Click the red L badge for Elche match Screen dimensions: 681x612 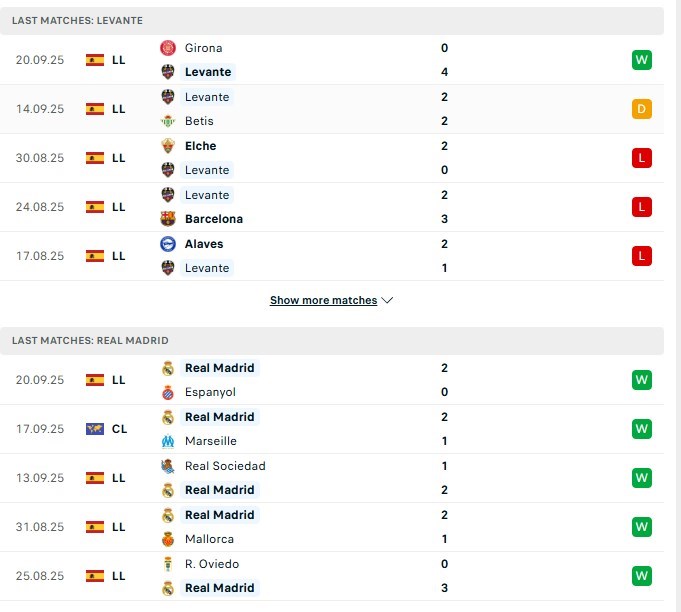(x=641, y=158)
